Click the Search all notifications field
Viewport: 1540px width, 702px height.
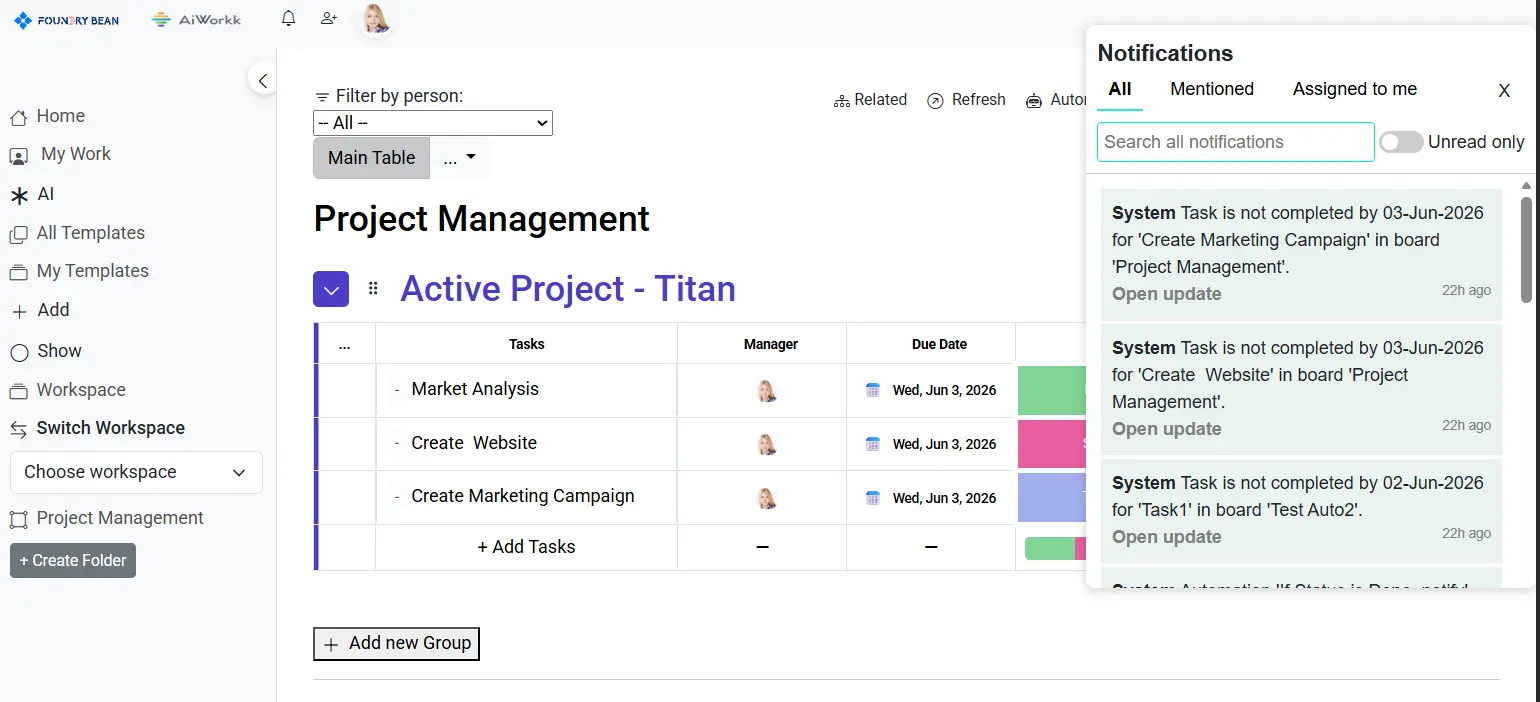1236,142
